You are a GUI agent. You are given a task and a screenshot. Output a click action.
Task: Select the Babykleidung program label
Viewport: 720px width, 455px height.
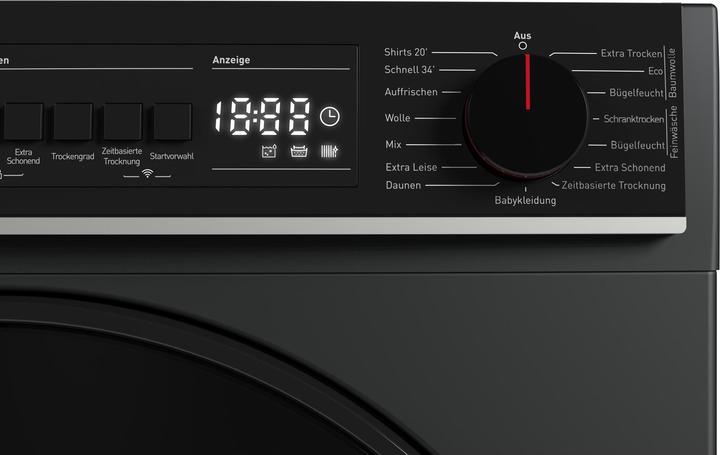[x=525, y=201]
